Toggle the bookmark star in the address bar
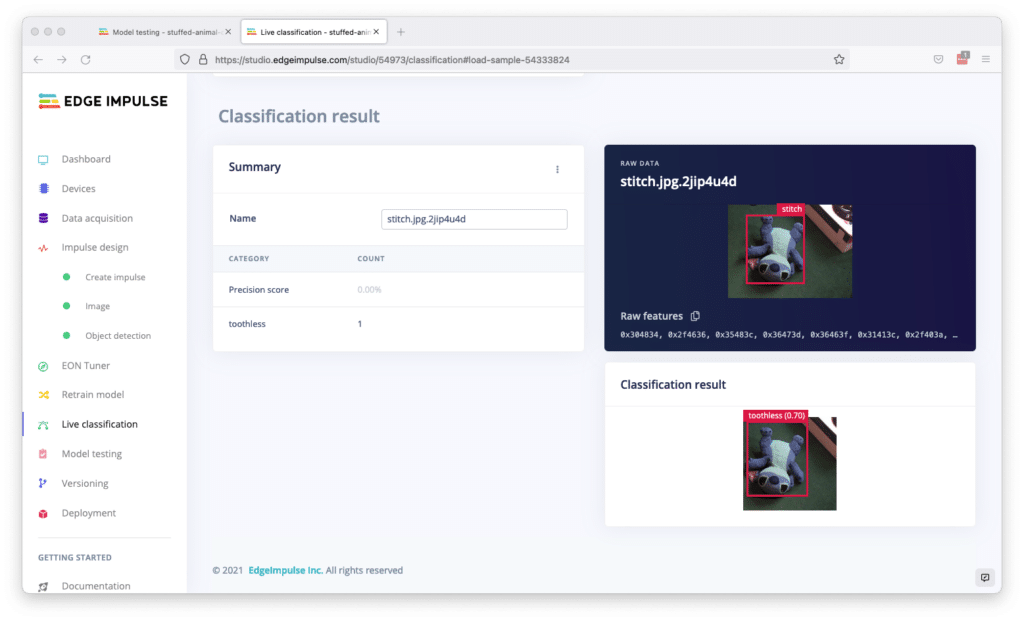This screenshot has width=1024, height=621. (x=839, y=59)
